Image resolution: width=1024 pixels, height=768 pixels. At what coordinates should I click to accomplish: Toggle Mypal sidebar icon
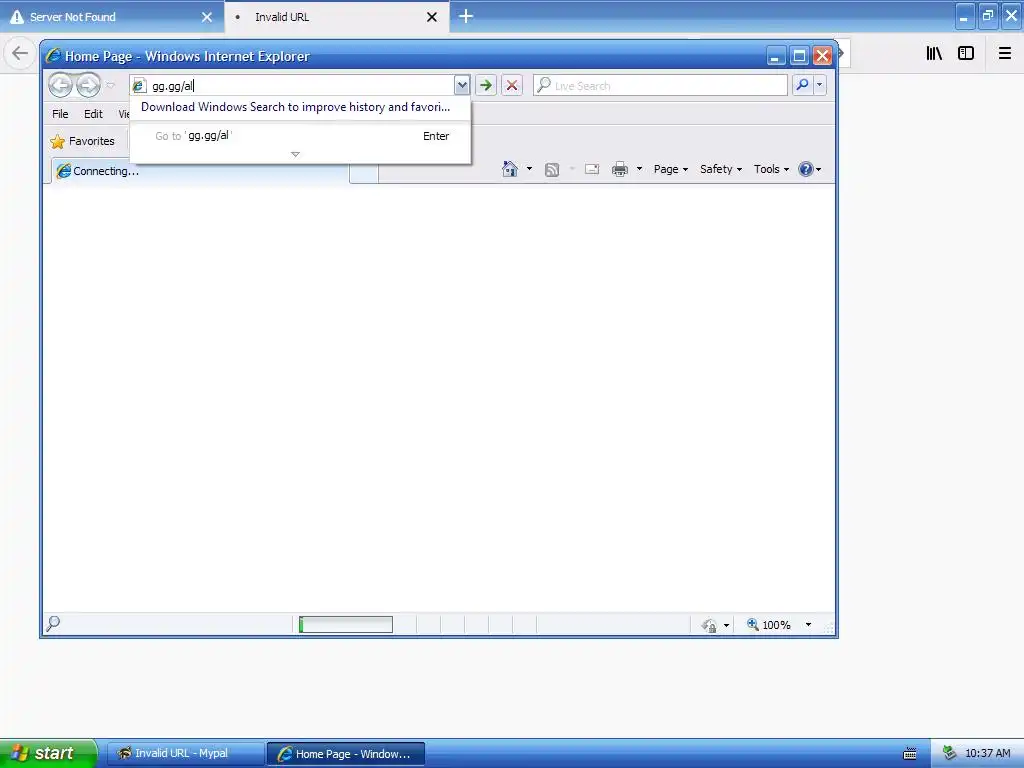(966, 54)
